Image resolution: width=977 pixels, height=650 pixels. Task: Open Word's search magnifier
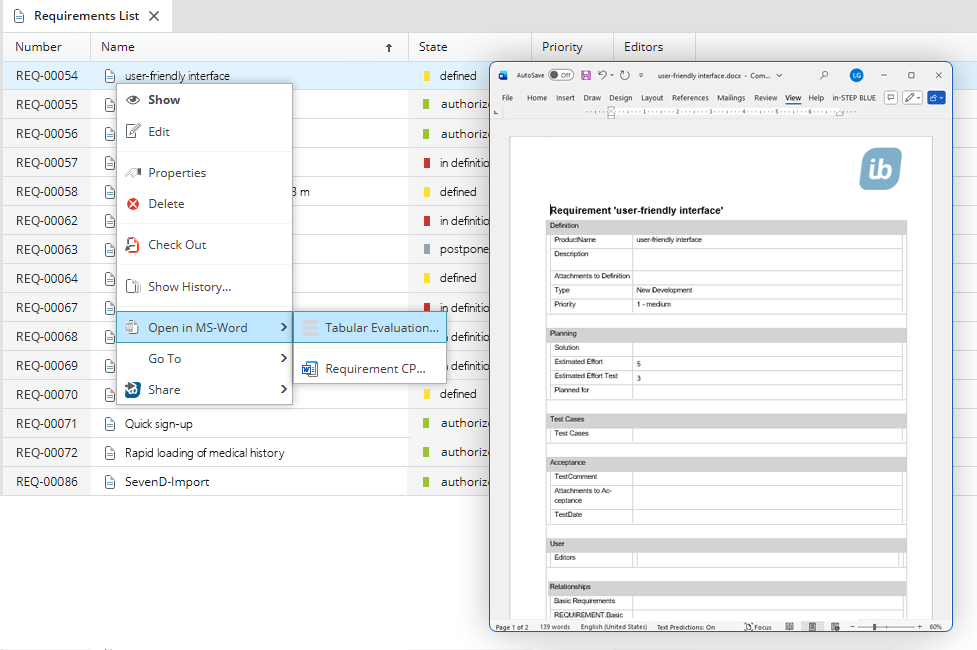click(x=824, y=75)
